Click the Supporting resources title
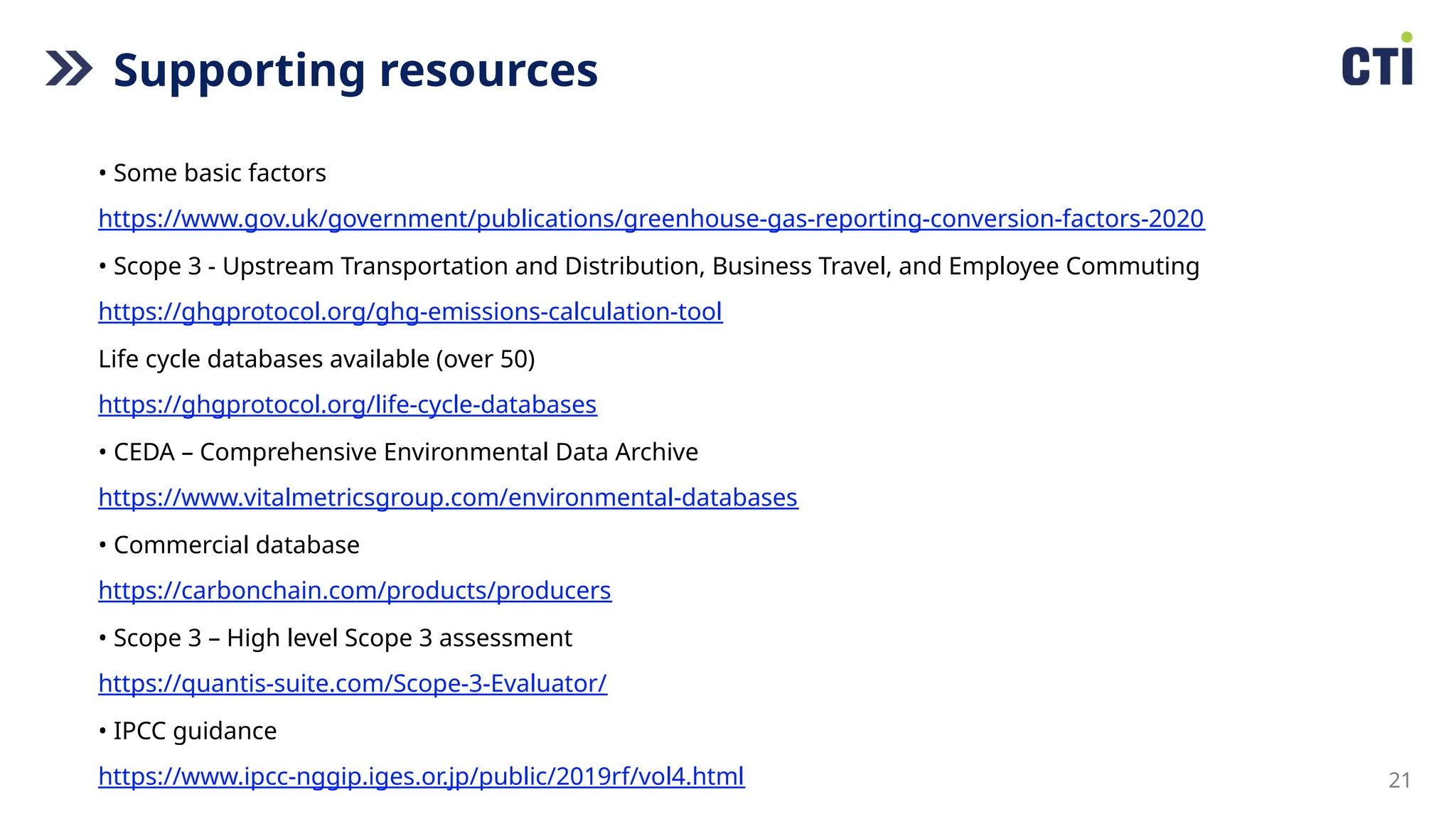The width and height of the screenshot is (1456, 819). (x=355, y=70)
